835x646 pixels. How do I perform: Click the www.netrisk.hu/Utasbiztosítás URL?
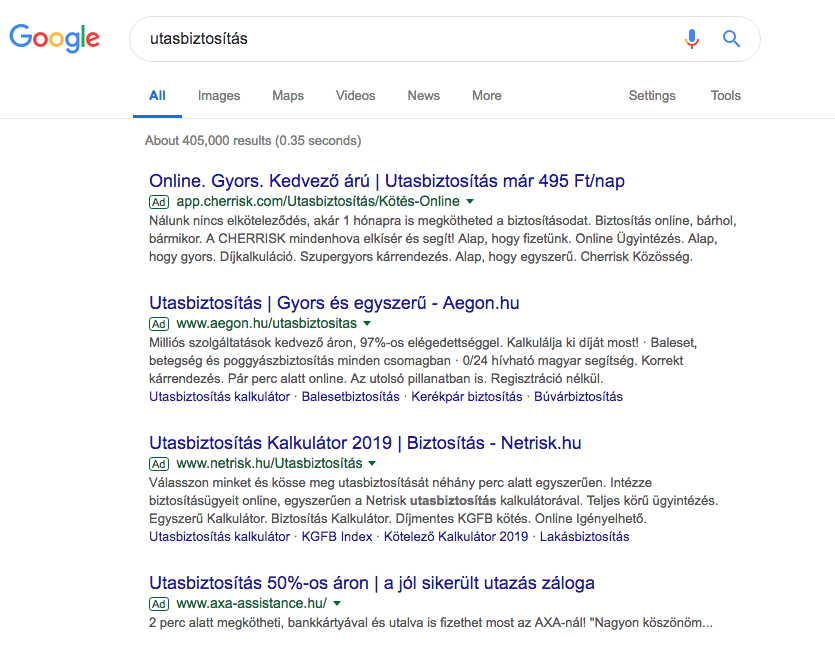coord(269,463)
